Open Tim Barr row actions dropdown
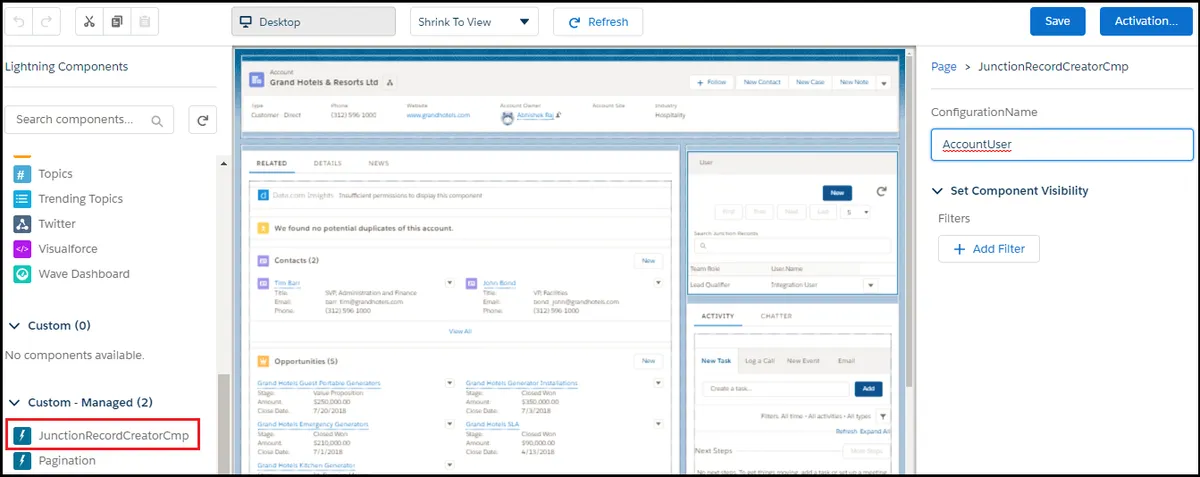 click(450, 284)
